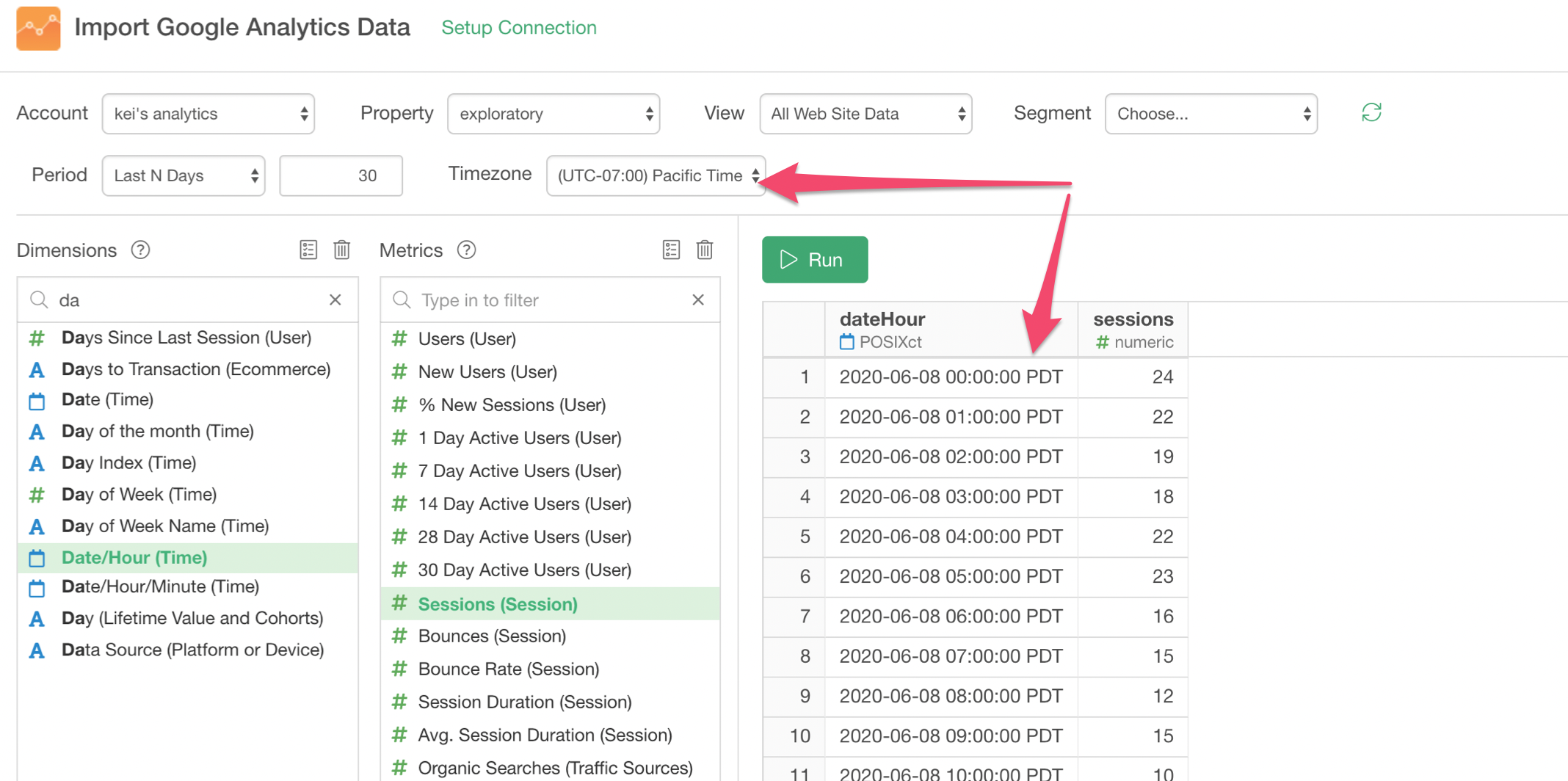Select Organic Searches (Traffic Sources) metric
Screen dimensions: 1568x781
point(550,767)
